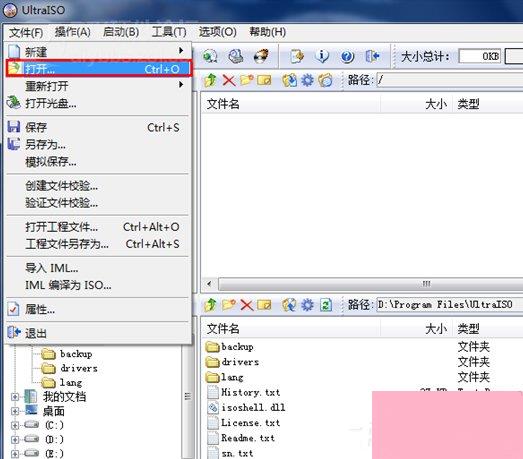The height and width of the screenshot is (459, 523).
Task: Select 工程文件另存为... menu entry
Action: (98, 244)
